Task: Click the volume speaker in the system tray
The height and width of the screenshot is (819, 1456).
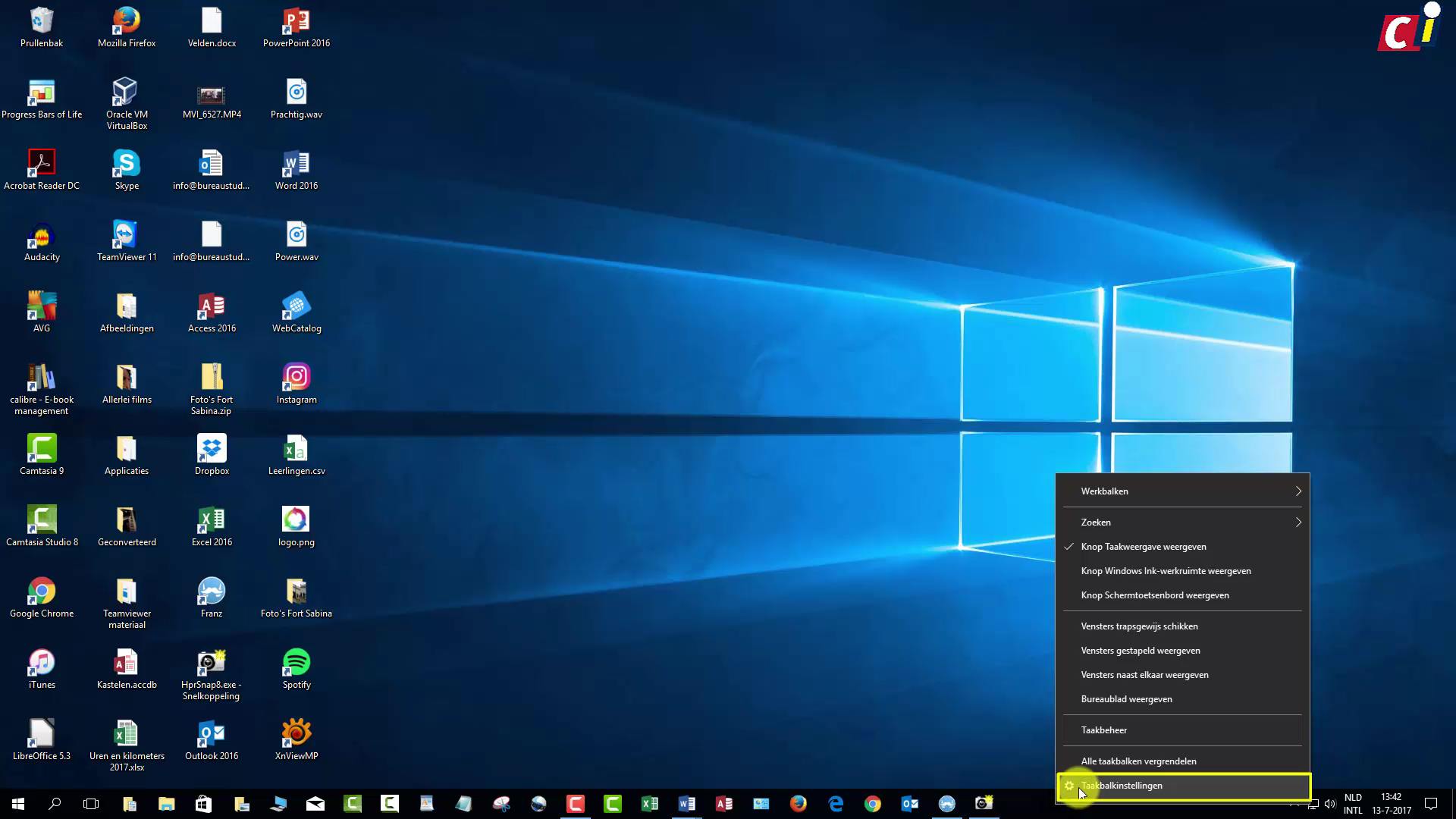Action: tap(1332, 803)
